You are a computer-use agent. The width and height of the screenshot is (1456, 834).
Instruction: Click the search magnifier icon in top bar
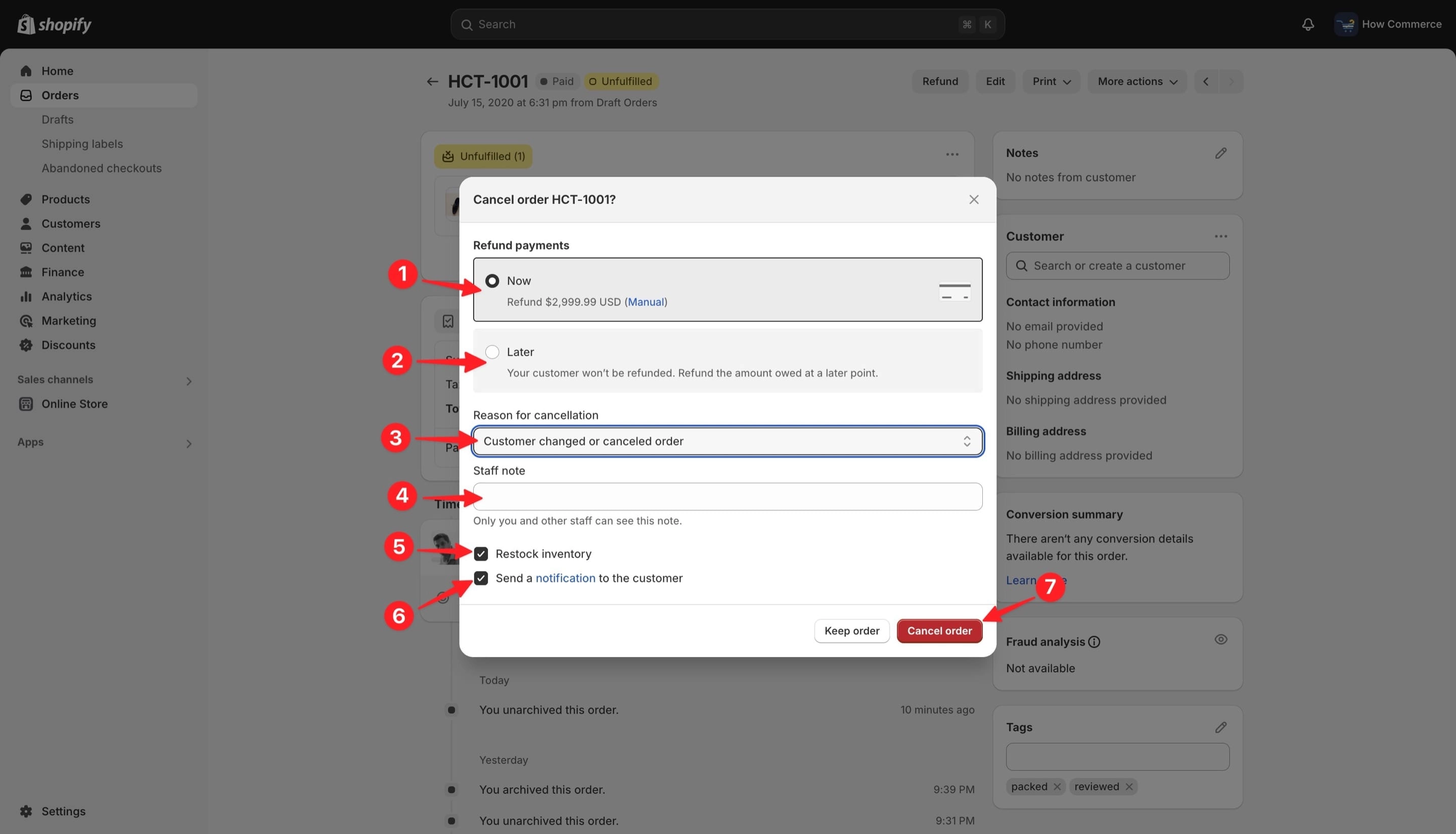(x=467, y=25)
